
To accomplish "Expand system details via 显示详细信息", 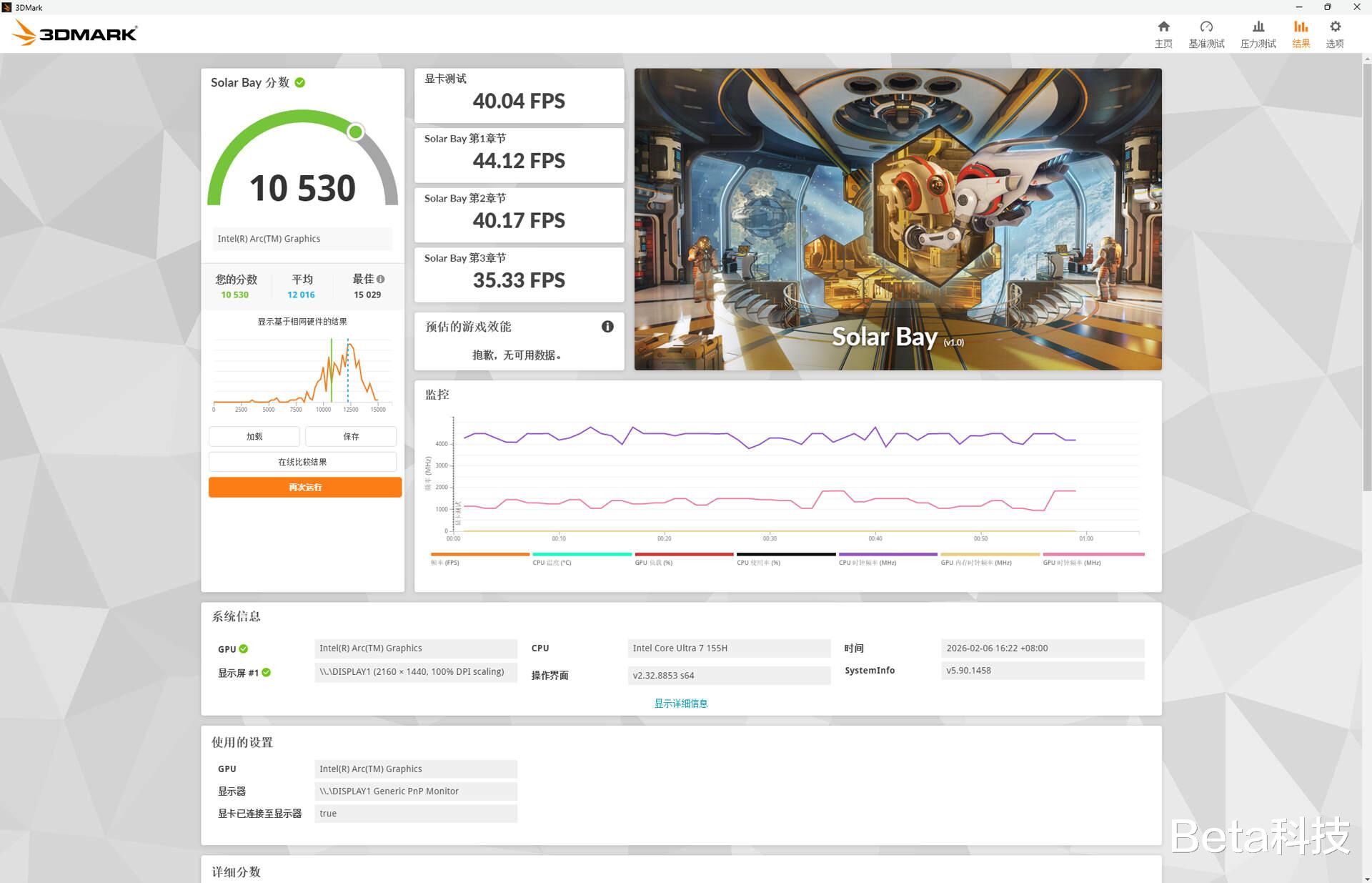I will point(680,704).
